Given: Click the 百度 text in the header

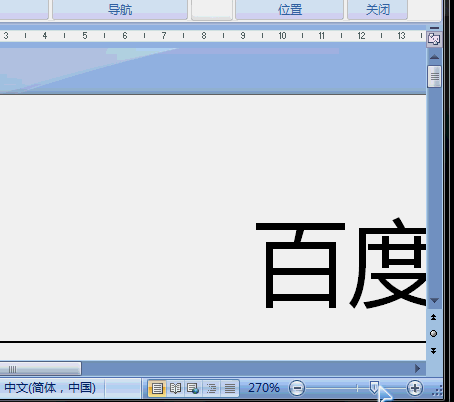Looking at the screenshot, I should tap(341, 263).
